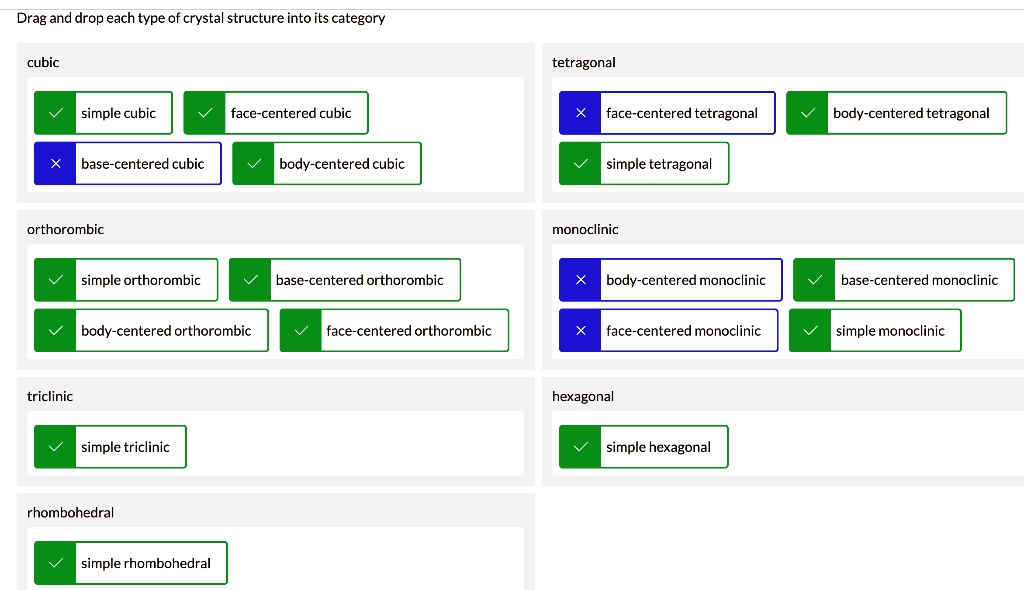Click the checkmark icon on simple rhombohedral
This screenshot has width=1024, height=590.
[56, 563]
